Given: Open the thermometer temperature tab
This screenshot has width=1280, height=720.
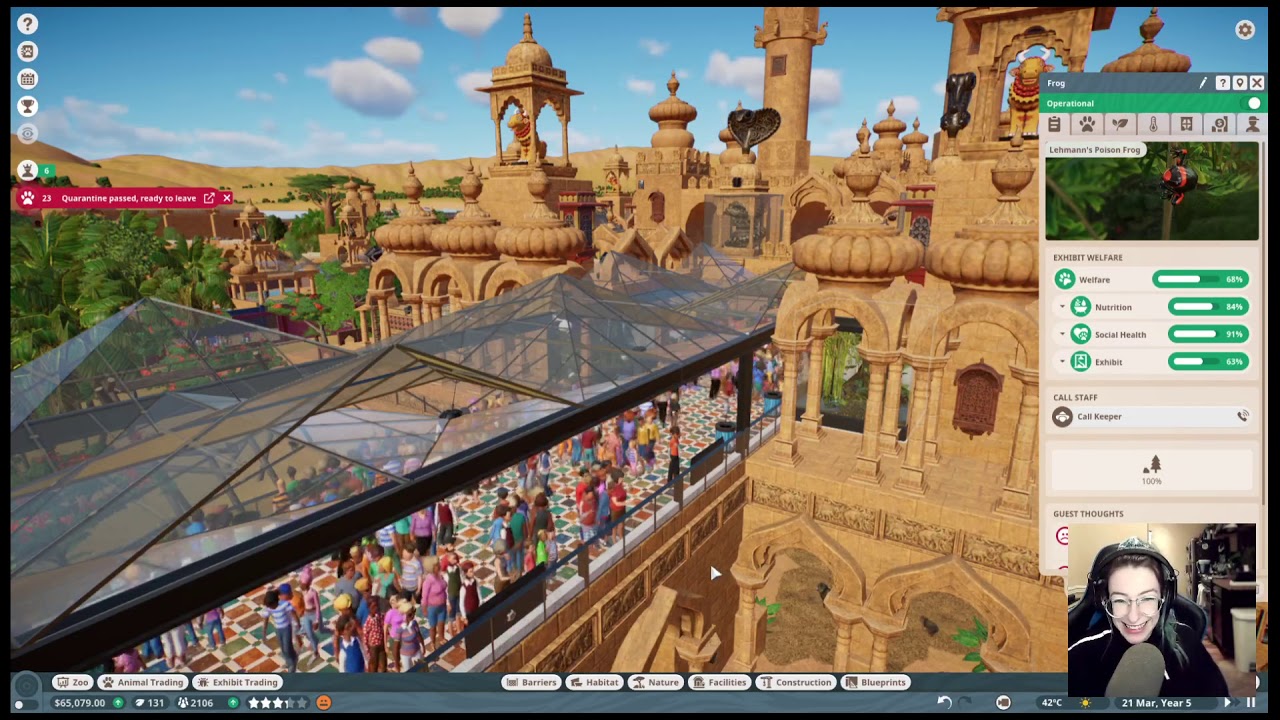Looking at the screenshot, I should pos(1153,124).
